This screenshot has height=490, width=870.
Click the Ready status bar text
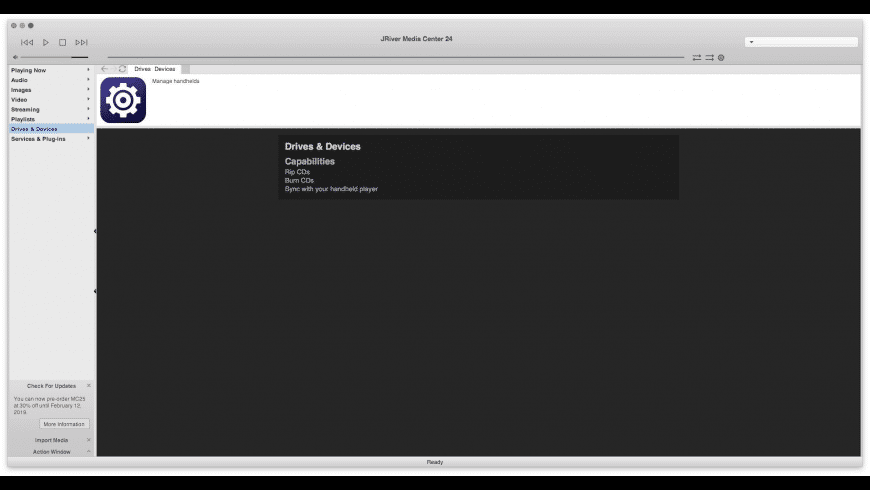pos(434,462)
